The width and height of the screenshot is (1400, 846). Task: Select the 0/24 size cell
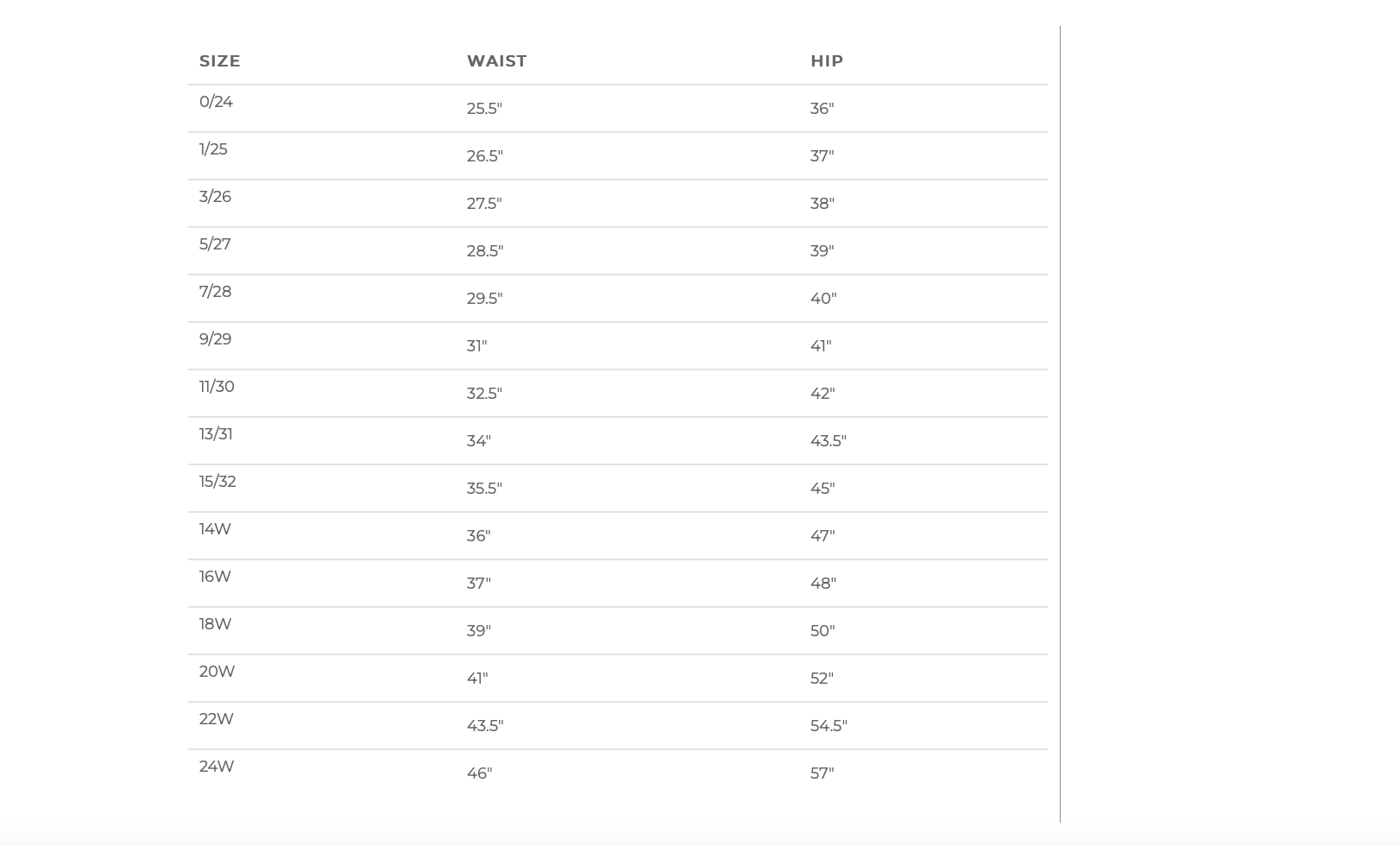coord(216,102)
